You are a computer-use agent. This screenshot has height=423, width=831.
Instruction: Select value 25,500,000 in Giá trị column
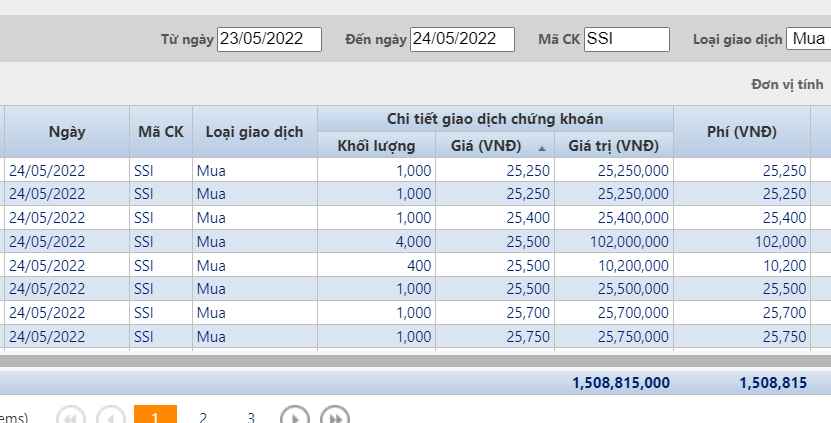tap(633, 289)
